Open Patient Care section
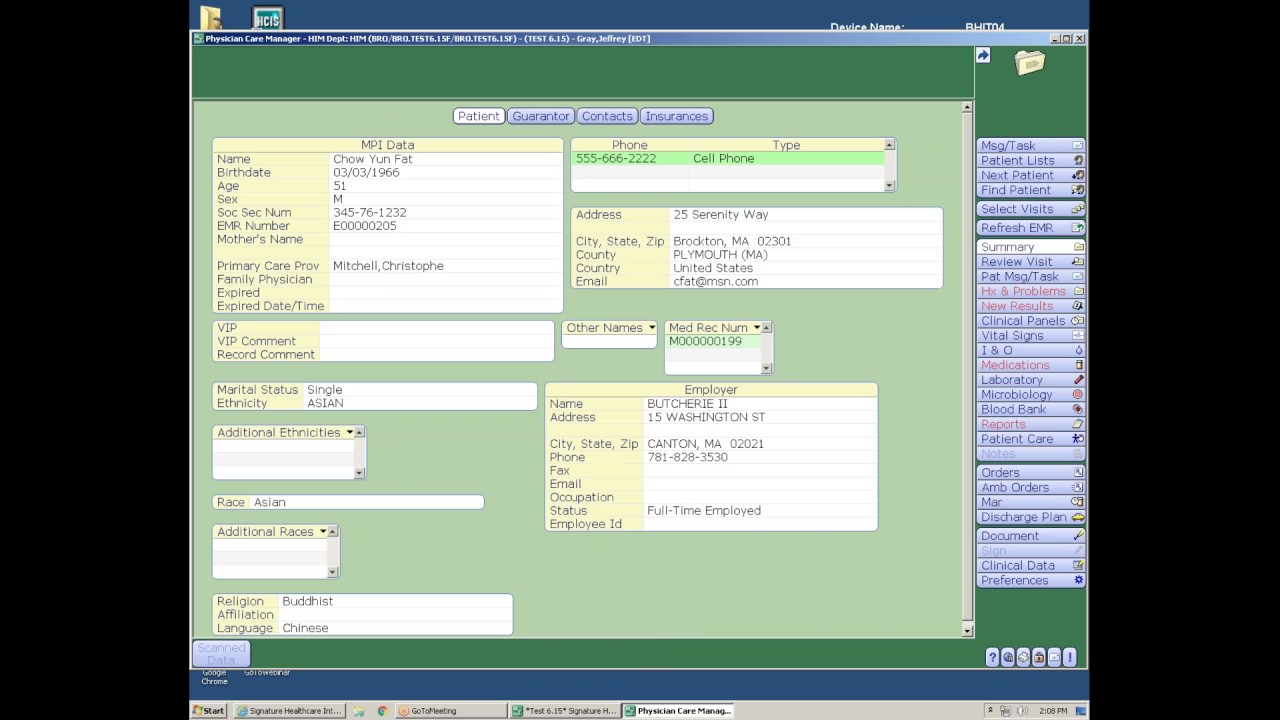This screenshot has width=1280, height=720. (x=1031, y=439)
